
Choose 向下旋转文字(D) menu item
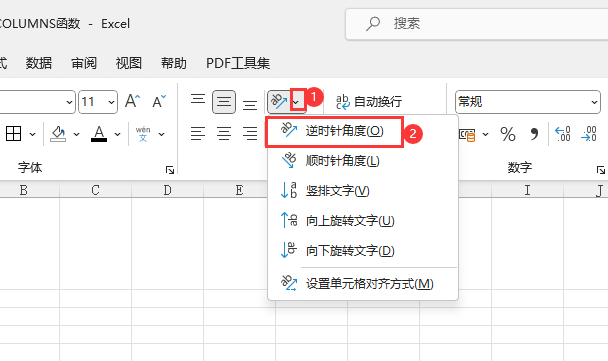click(363, 250)
